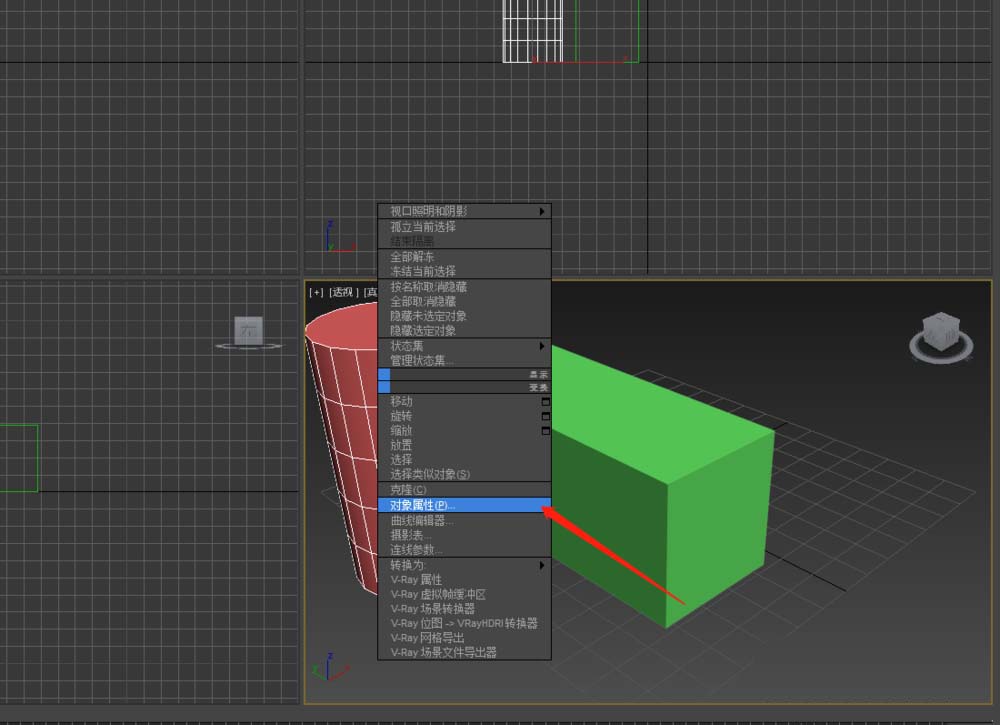1000x725 pixels.
Task: Choose V-Ray 属性 entry
Action: click(x=464, y=580)
